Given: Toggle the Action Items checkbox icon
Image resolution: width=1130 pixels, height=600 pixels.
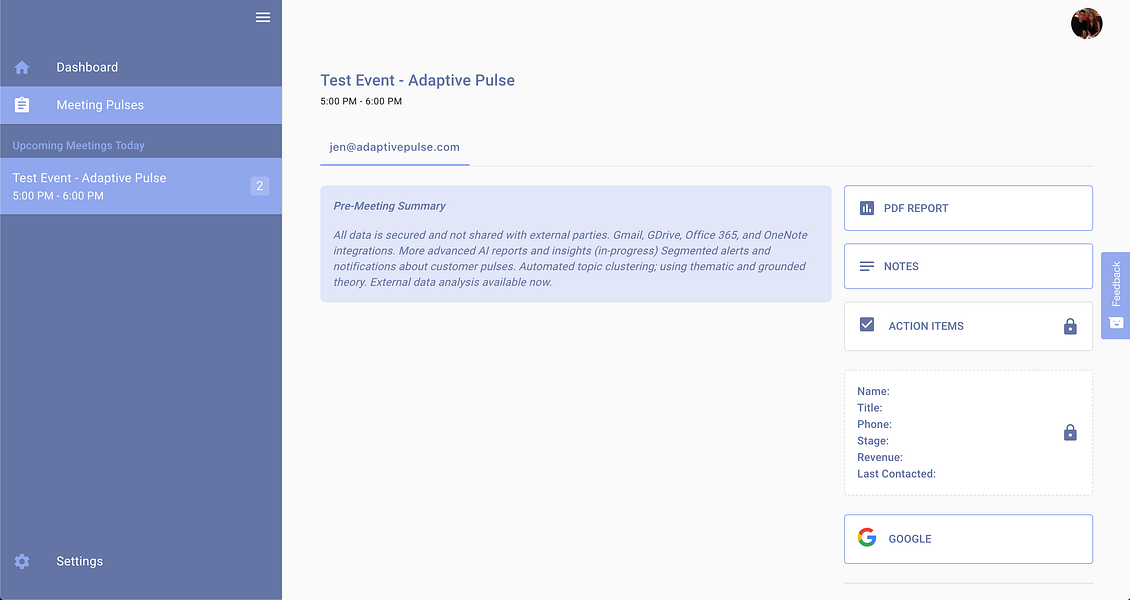Looking at the screenshot, I should [x=866, y=324].
